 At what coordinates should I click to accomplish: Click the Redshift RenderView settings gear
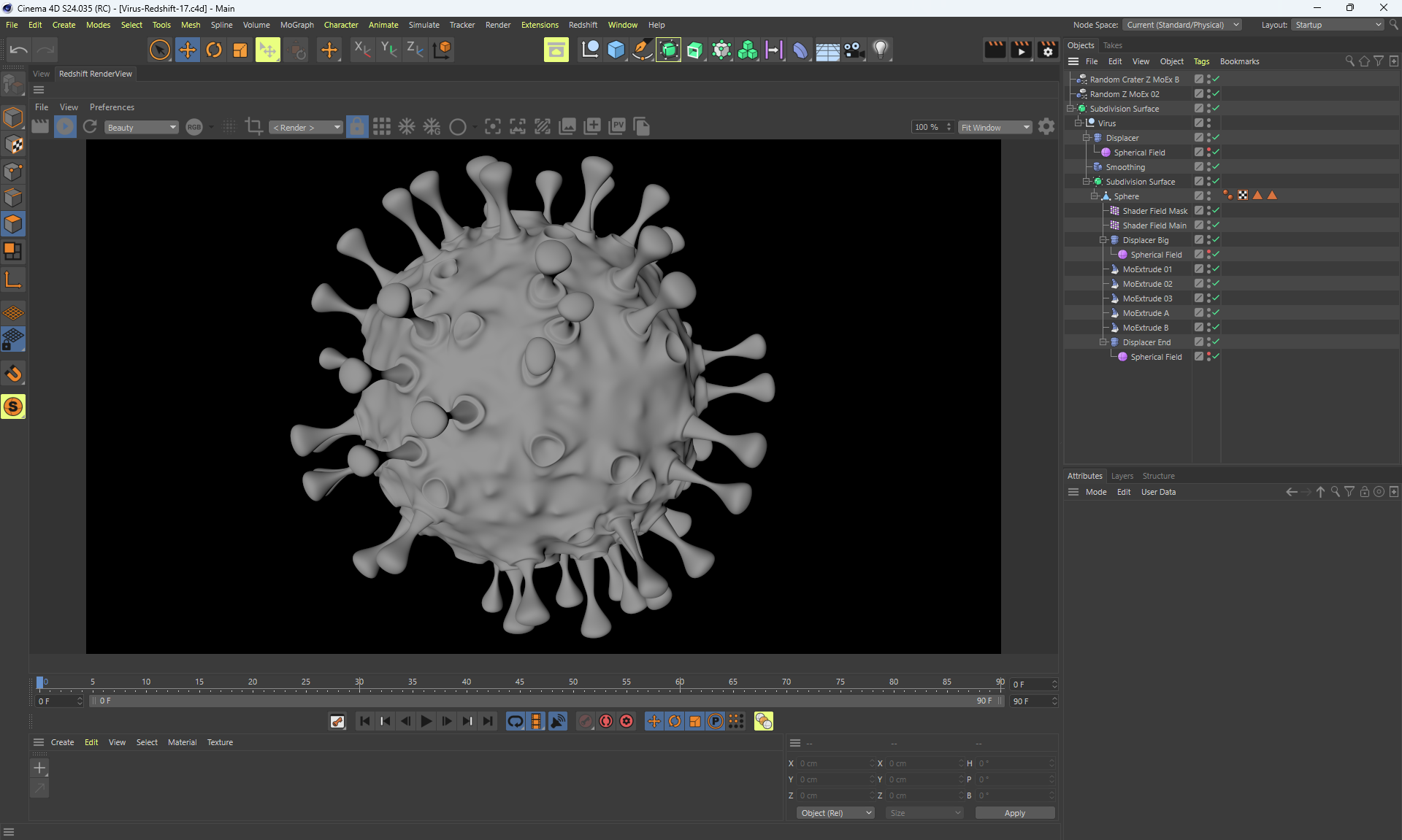[x=1046, y=127]
